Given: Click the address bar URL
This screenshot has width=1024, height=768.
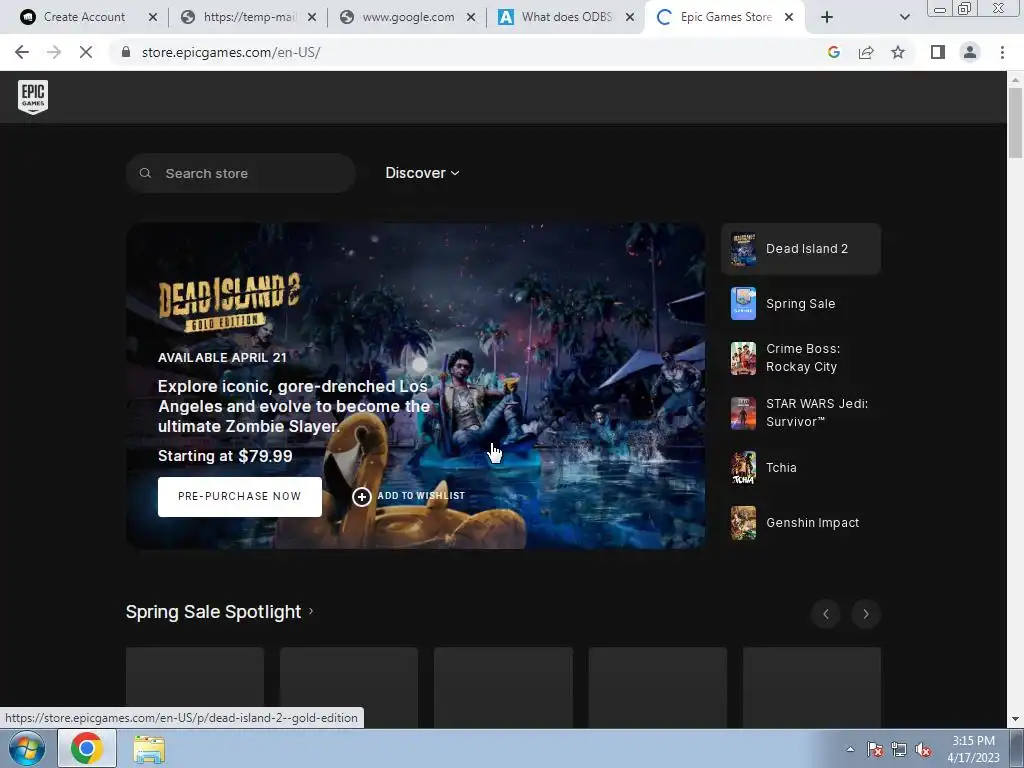Looking at the screenshot, I should tap(231, 52).
